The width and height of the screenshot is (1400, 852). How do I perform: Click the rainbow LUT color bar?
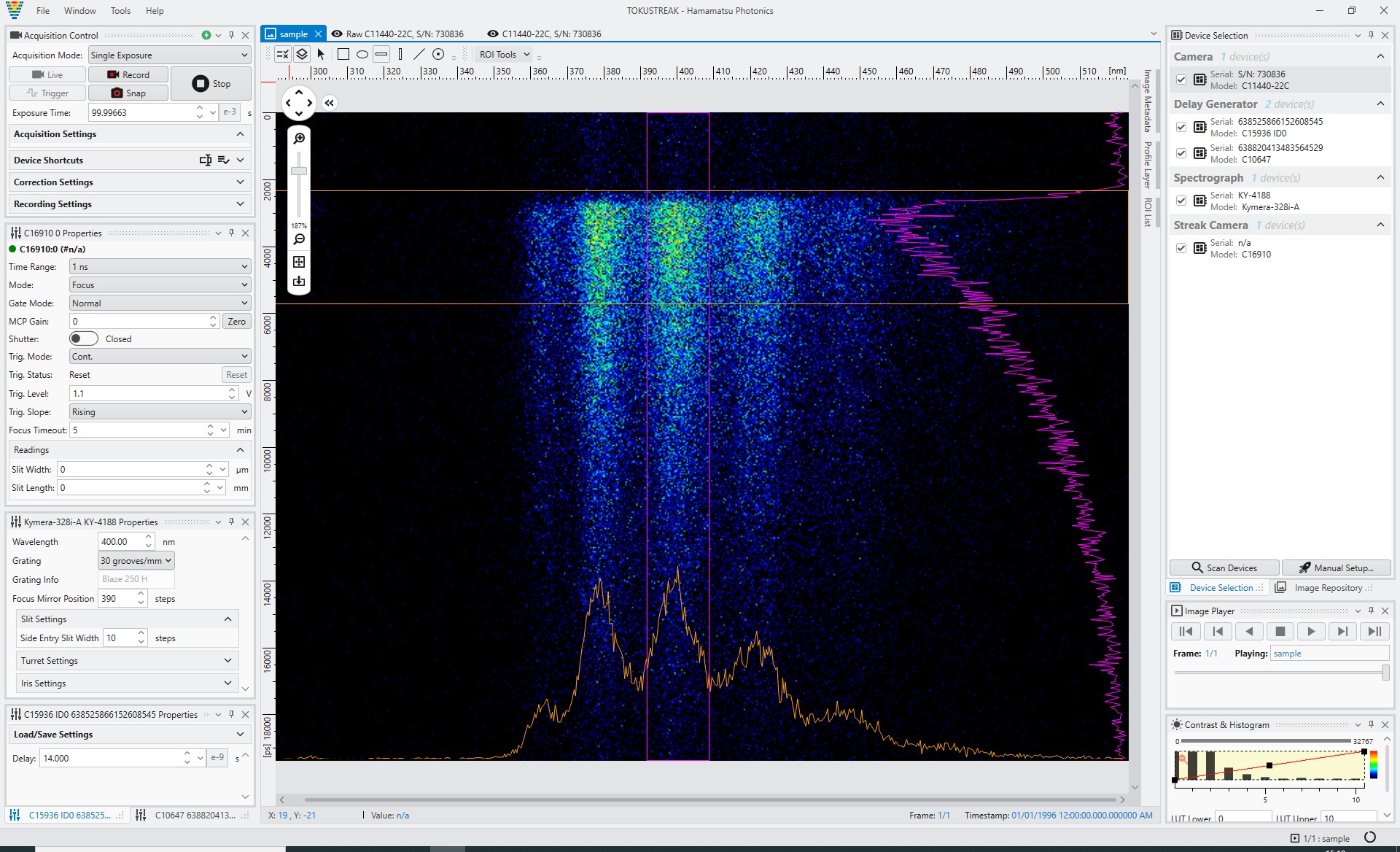coord(1374,765)
